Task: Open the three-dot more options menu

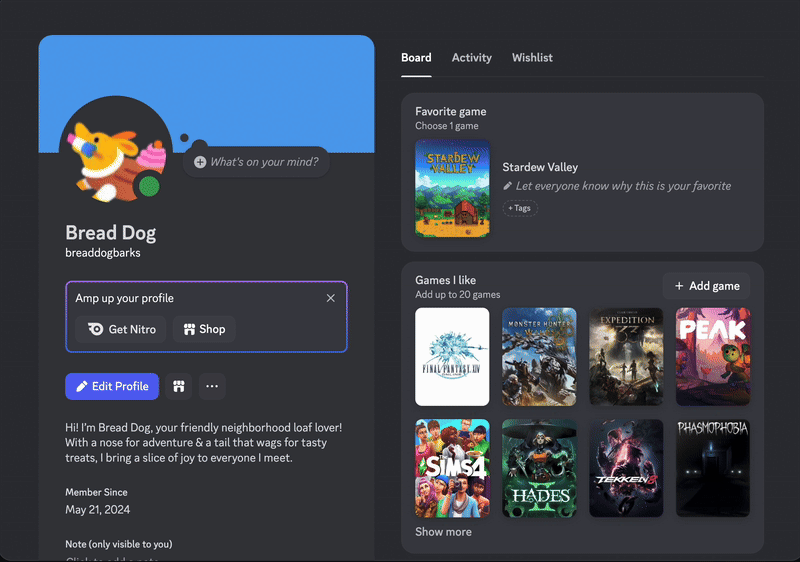Action: [x=212, y=386]
